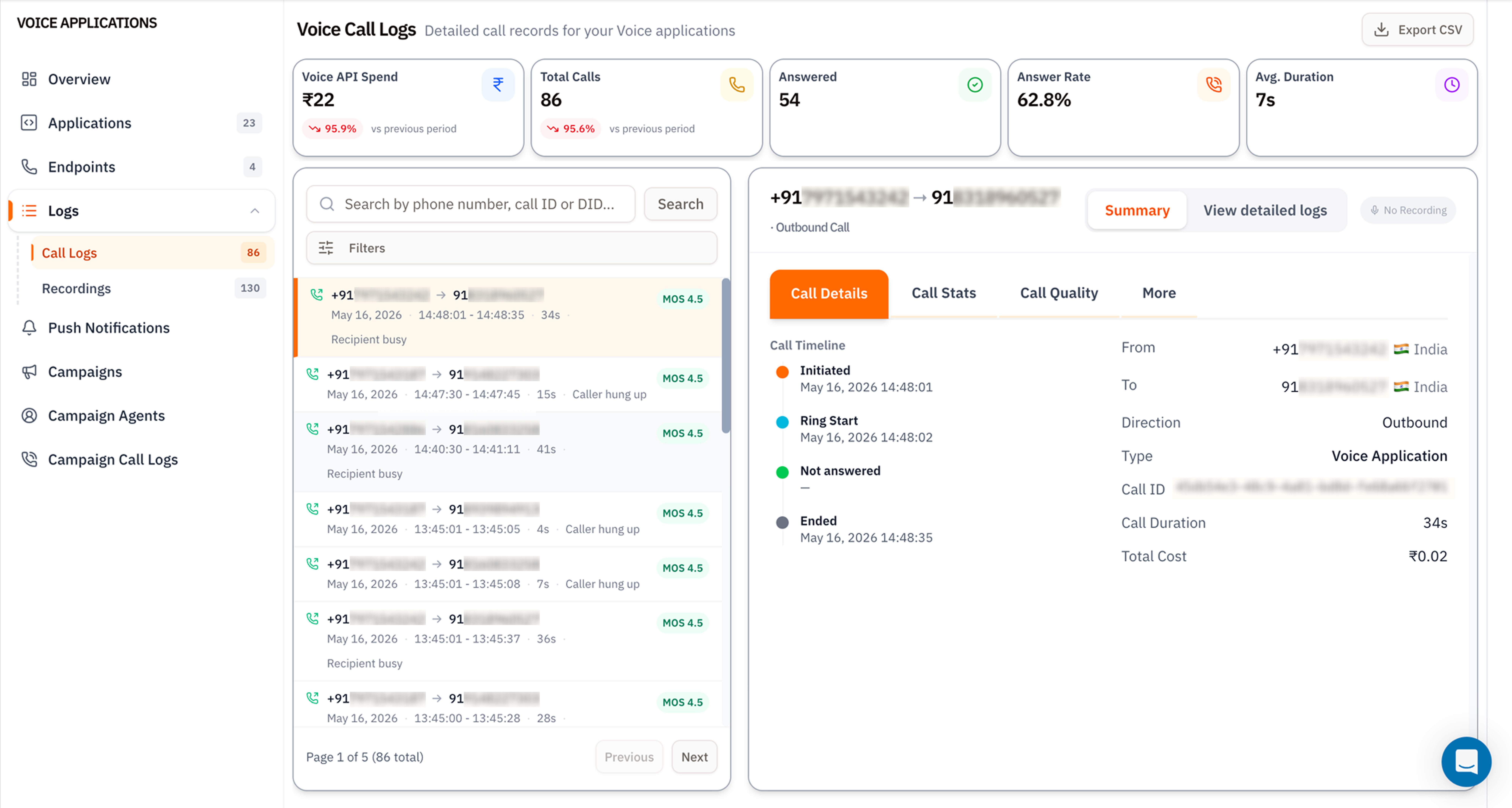The width and height of the screenshot is (1512, 808).
Task: Click the phone icon in Total Calls card
Action: pyautogui.click(x=737, y=84)
